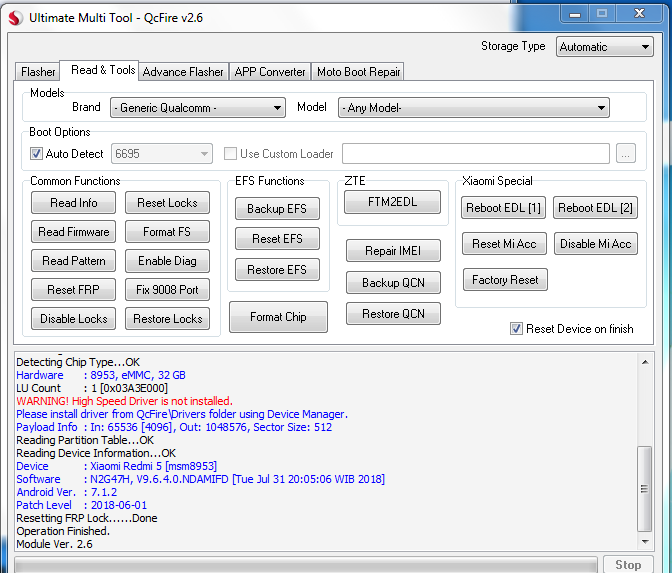
Task: Click the 'Hardware : 8953, eMMC, 32 GB' line
Action: click(101, 375)
